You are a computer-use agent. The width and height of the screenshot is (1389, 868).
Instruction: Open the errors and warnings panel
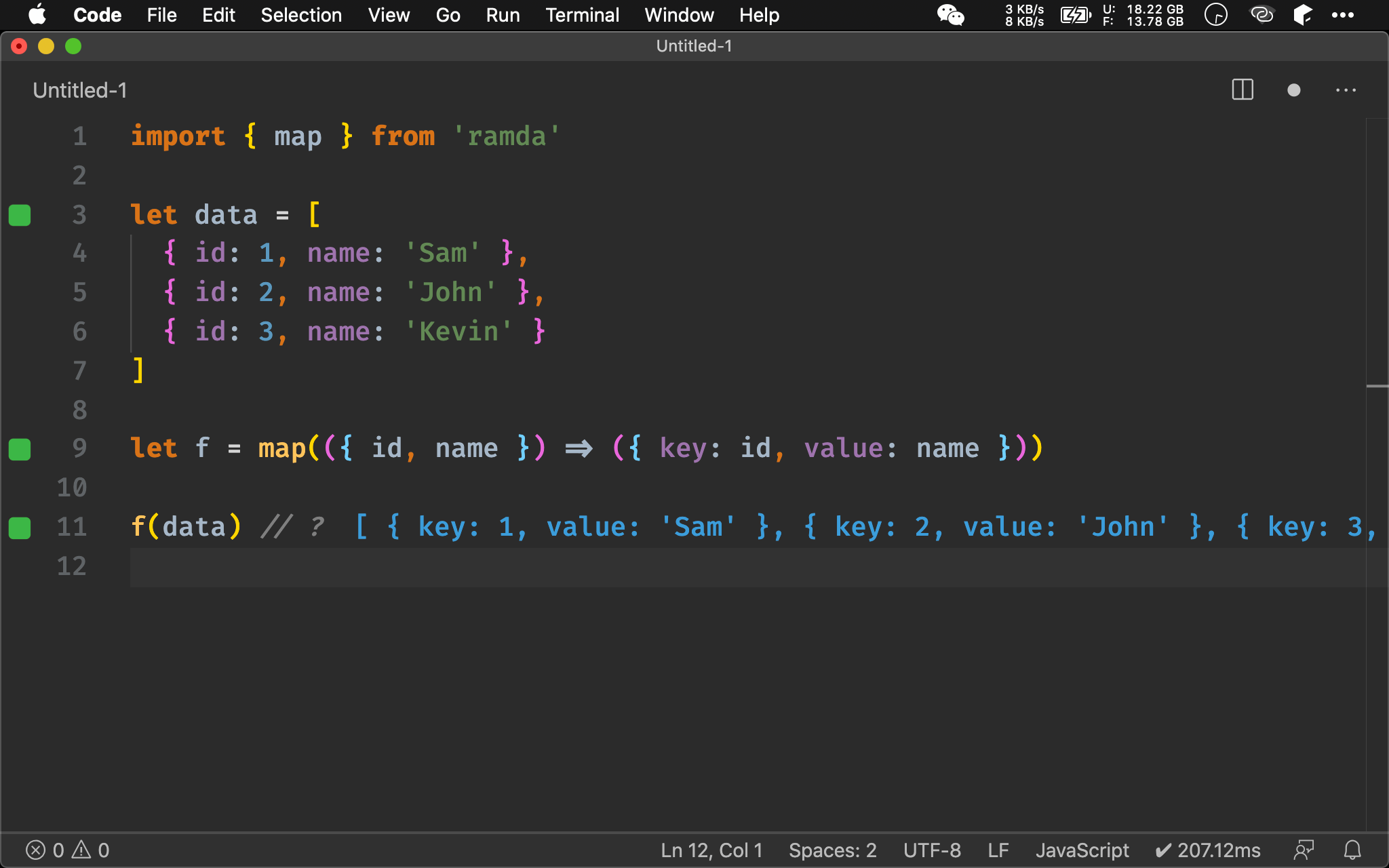[67, 850]
